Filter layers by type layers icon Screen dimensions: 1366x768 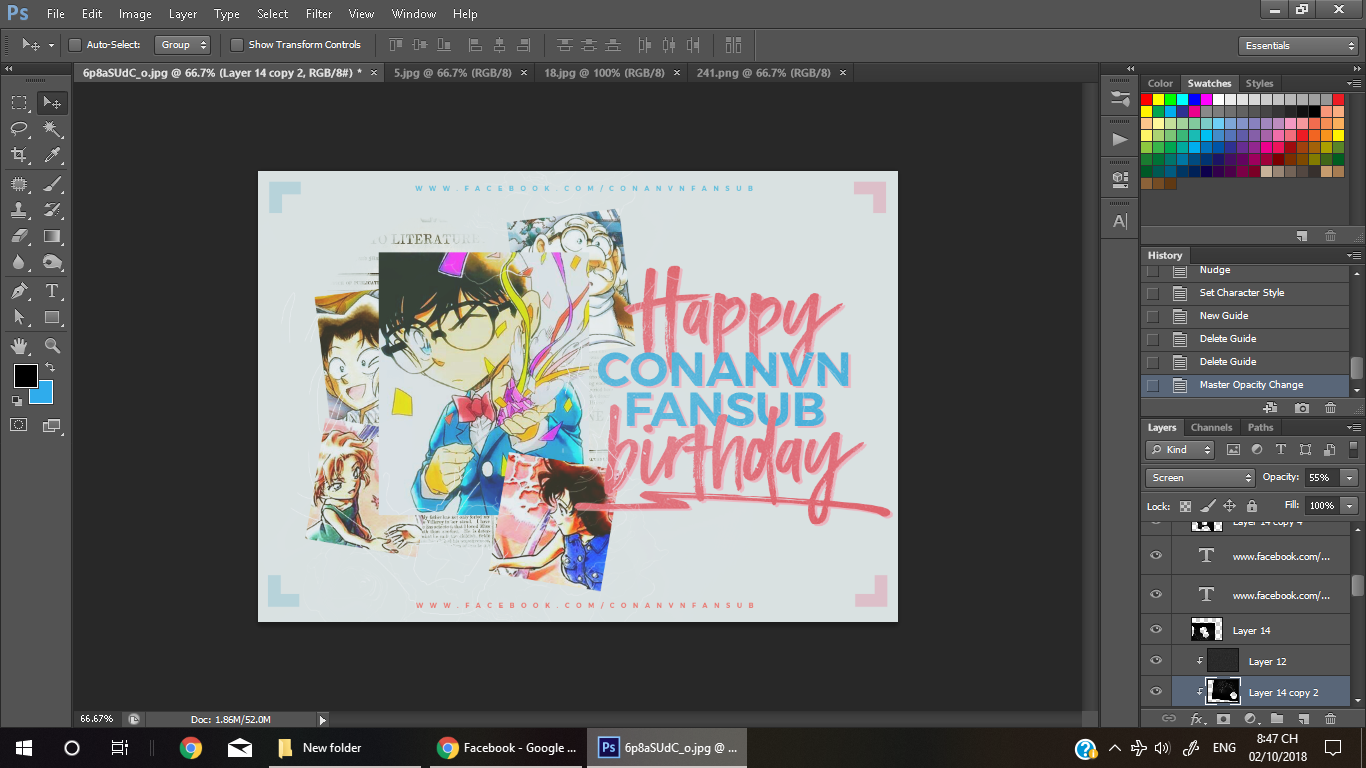1281,450
